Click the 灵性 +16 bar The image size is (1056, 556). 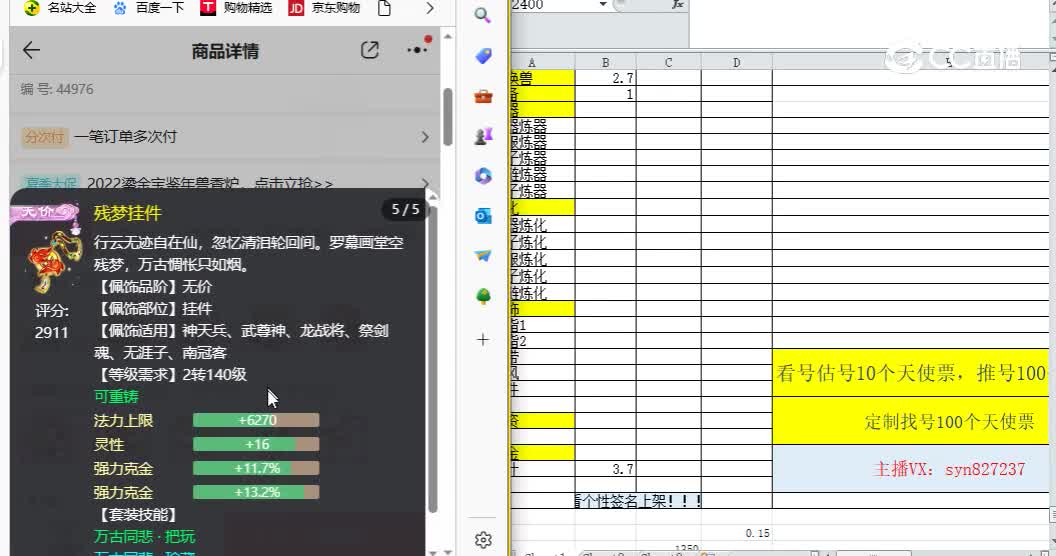click(x=256, y=444)
